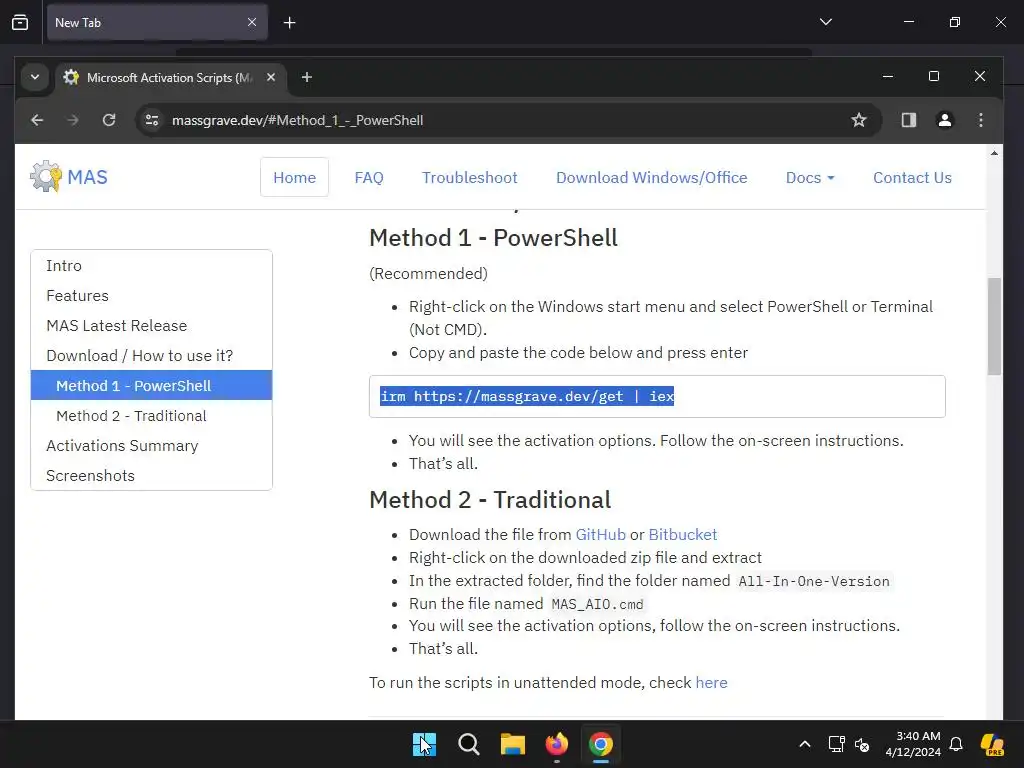Open site information icon in address bar

tap(152, 120)
